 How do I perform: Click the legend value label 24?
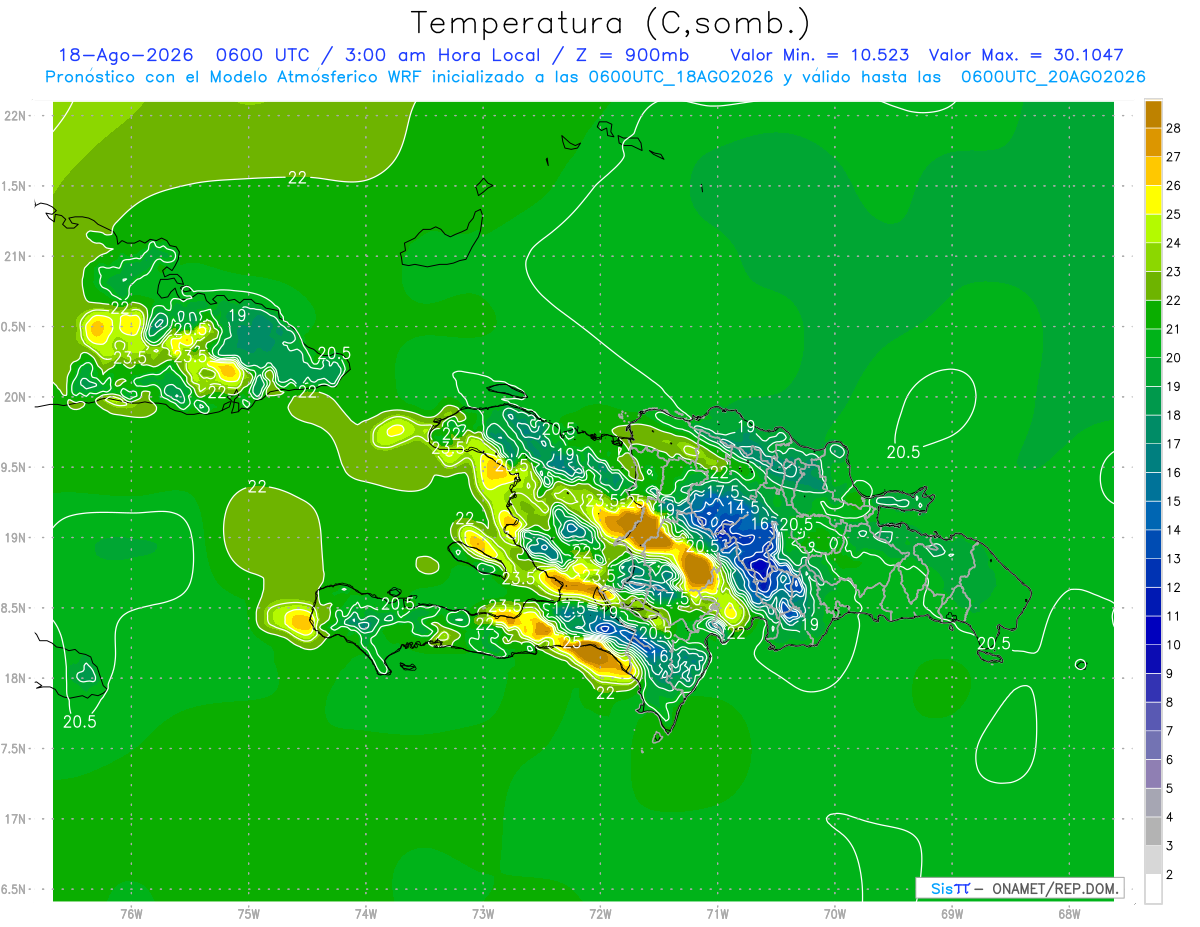[x=1174, y=243]
